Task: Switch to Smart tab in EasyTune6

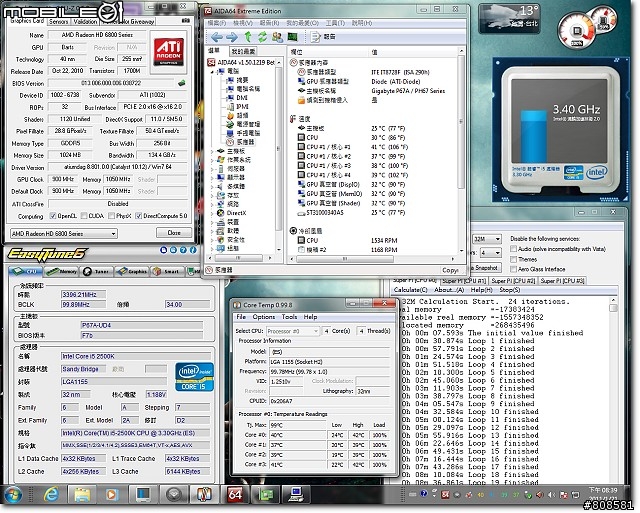Action: coord(167,271)
